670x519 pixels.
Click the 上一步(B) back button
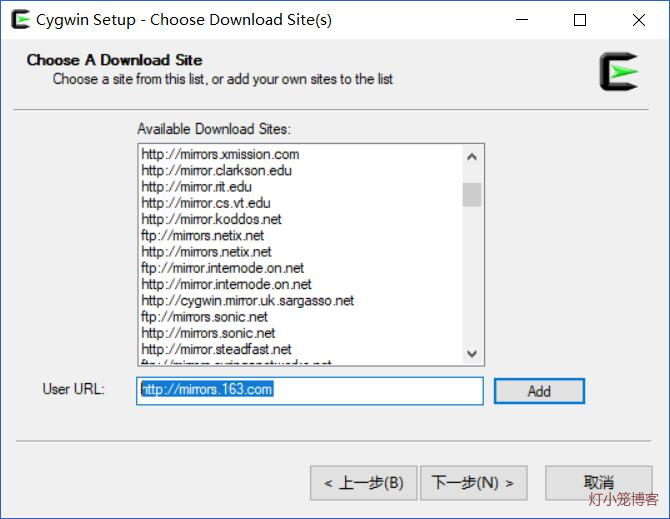point(364,483)
